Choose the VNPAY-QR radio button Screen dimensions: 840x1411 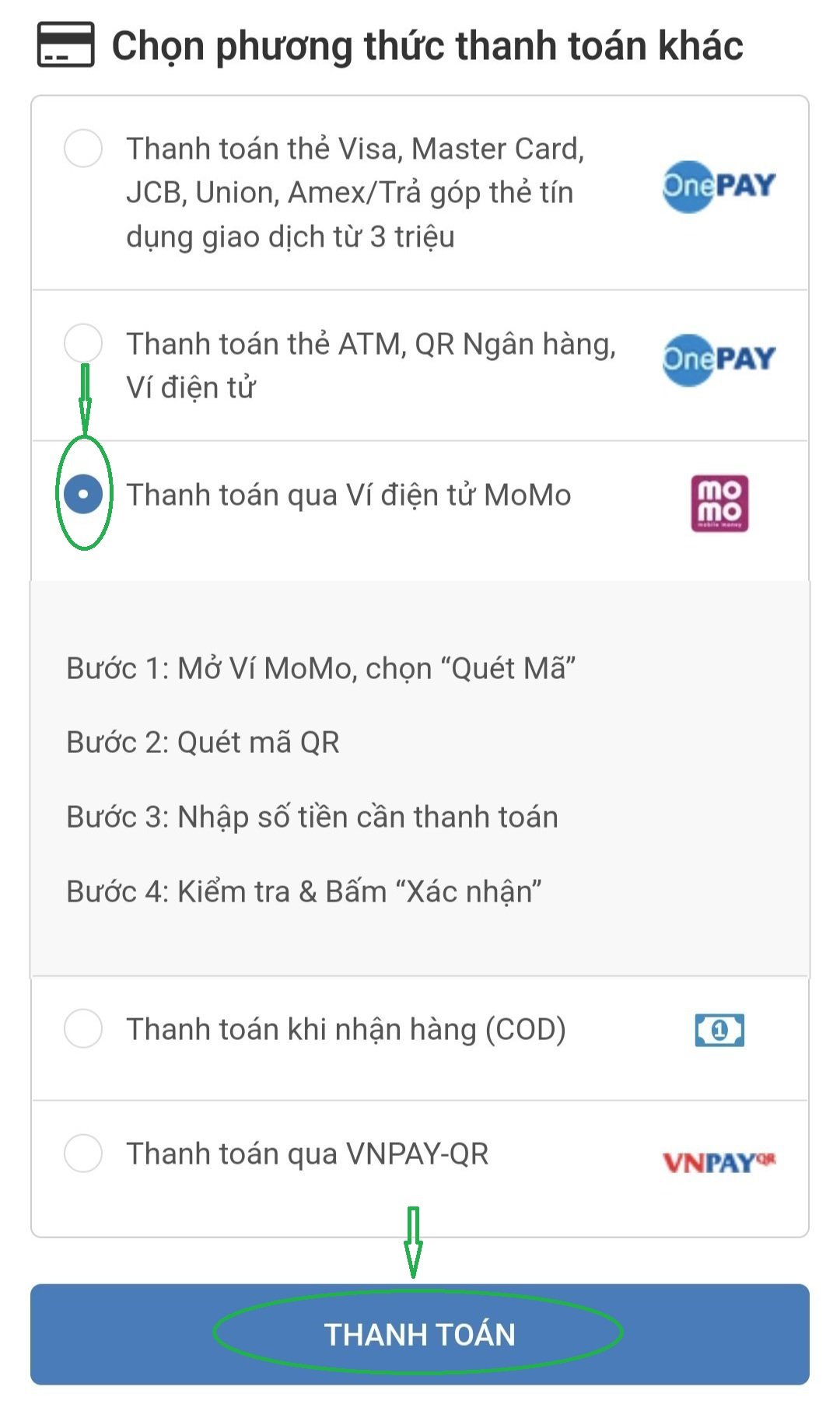[x=83, y=1153]
